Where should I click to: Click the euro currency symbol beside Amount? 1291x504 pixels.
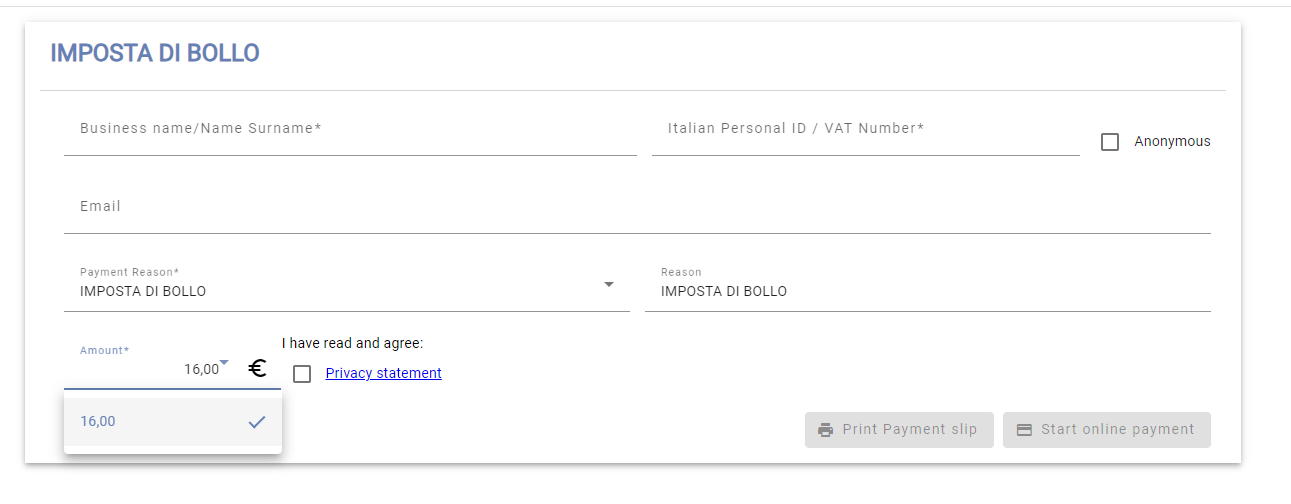pyautogui.click(x=257, y=369)
